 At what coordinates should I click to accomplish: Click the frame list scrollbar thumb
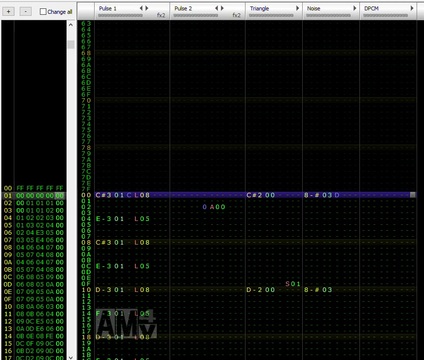(x=71, y=44)
